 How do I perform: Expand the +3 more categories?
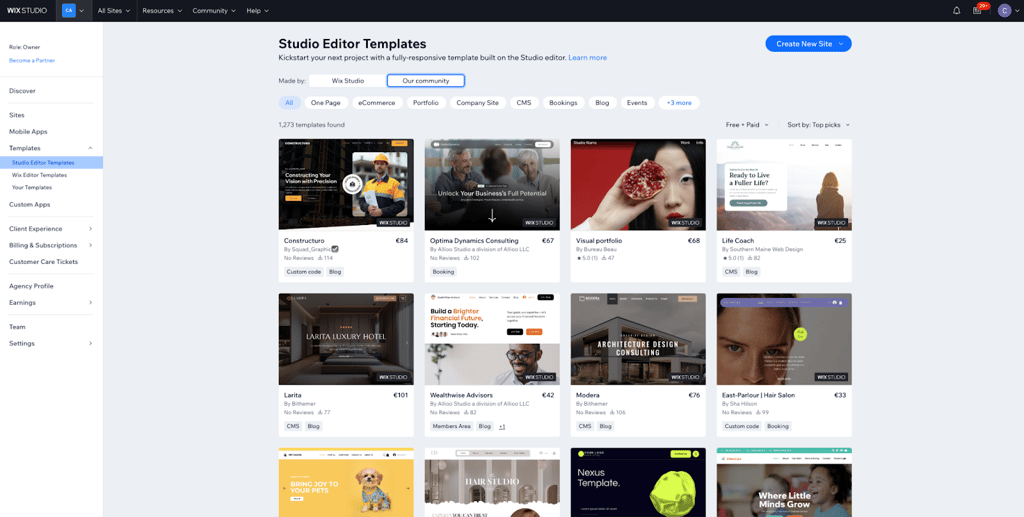[x=679, y=102]
